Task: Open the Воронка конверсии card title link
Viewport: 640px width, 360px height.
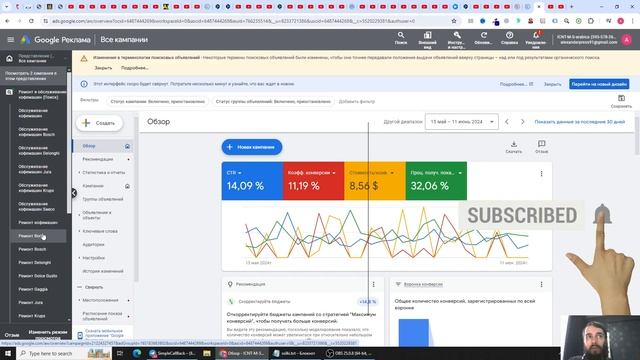Action: tap(423, 284)
